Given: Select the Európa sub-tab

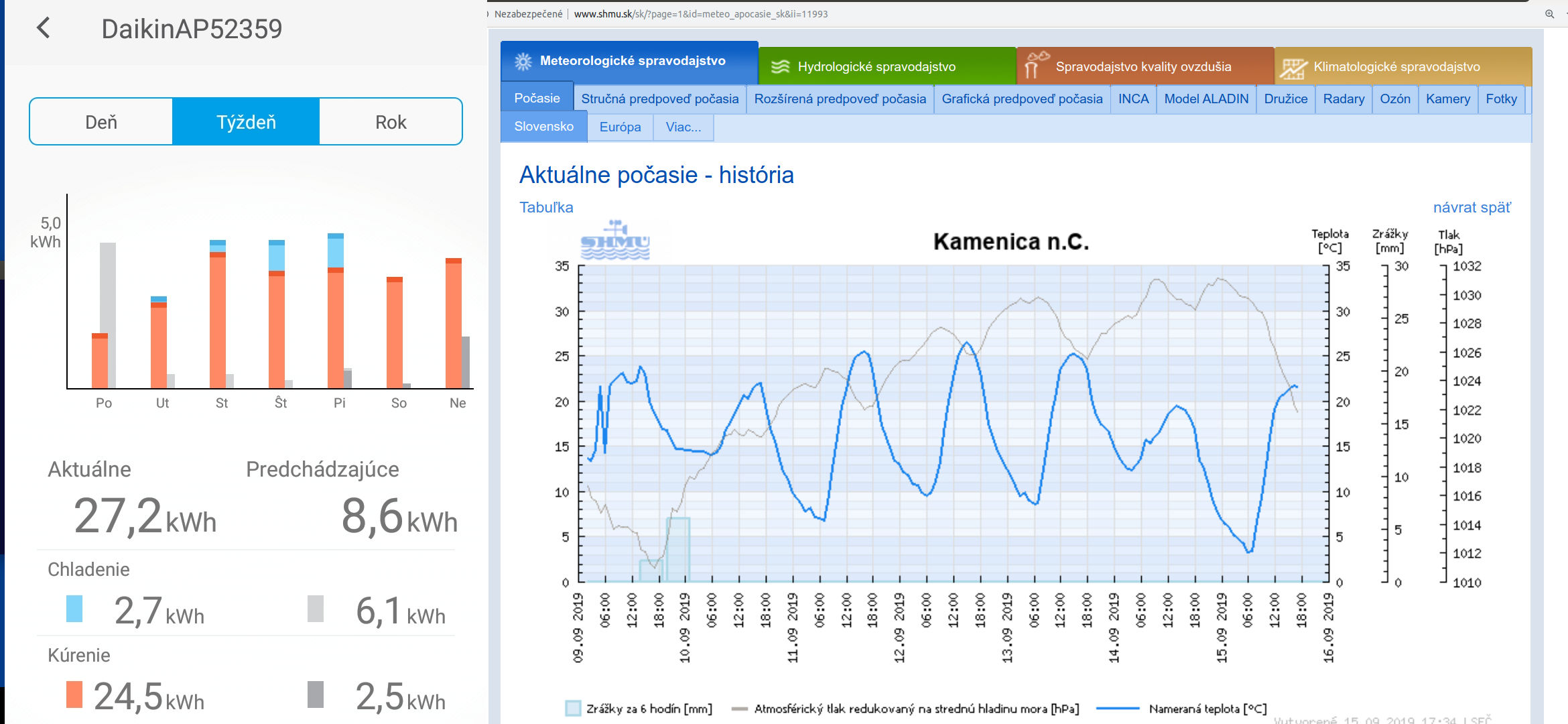Looking at the screenshot, I should tap(620, 127).
